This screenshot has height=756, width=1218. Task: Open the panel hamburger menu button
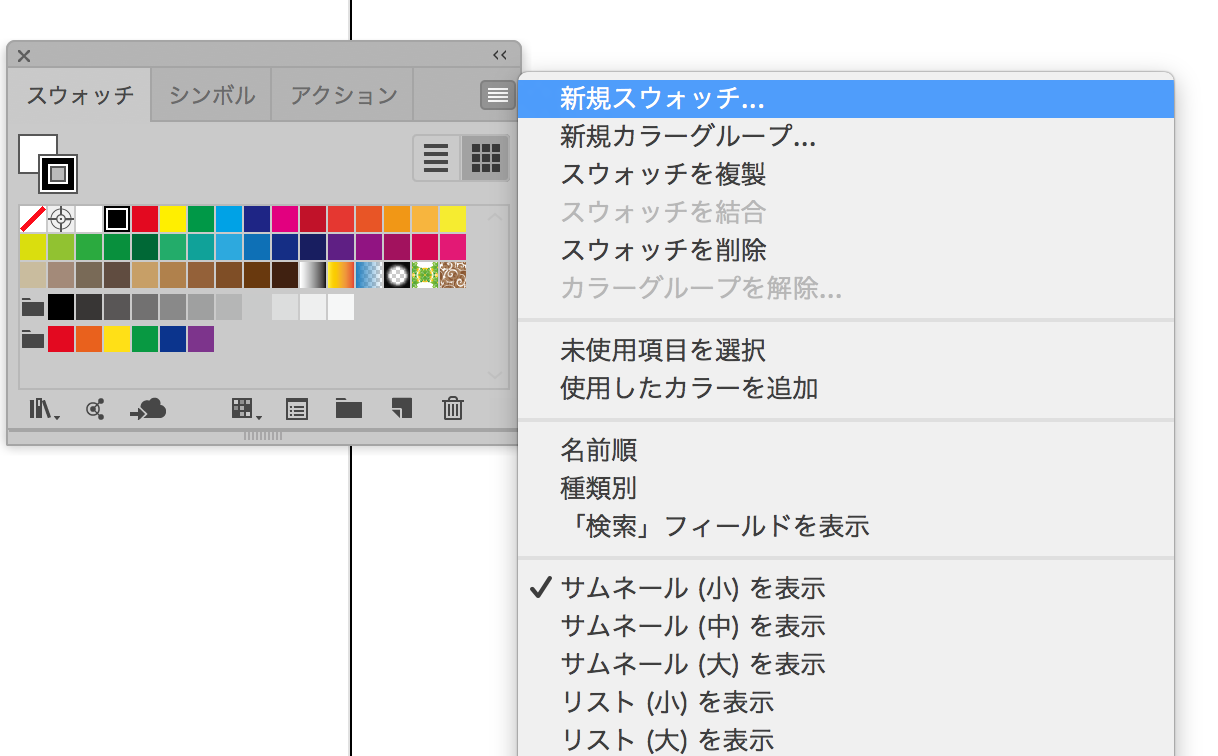click(497, 95)
